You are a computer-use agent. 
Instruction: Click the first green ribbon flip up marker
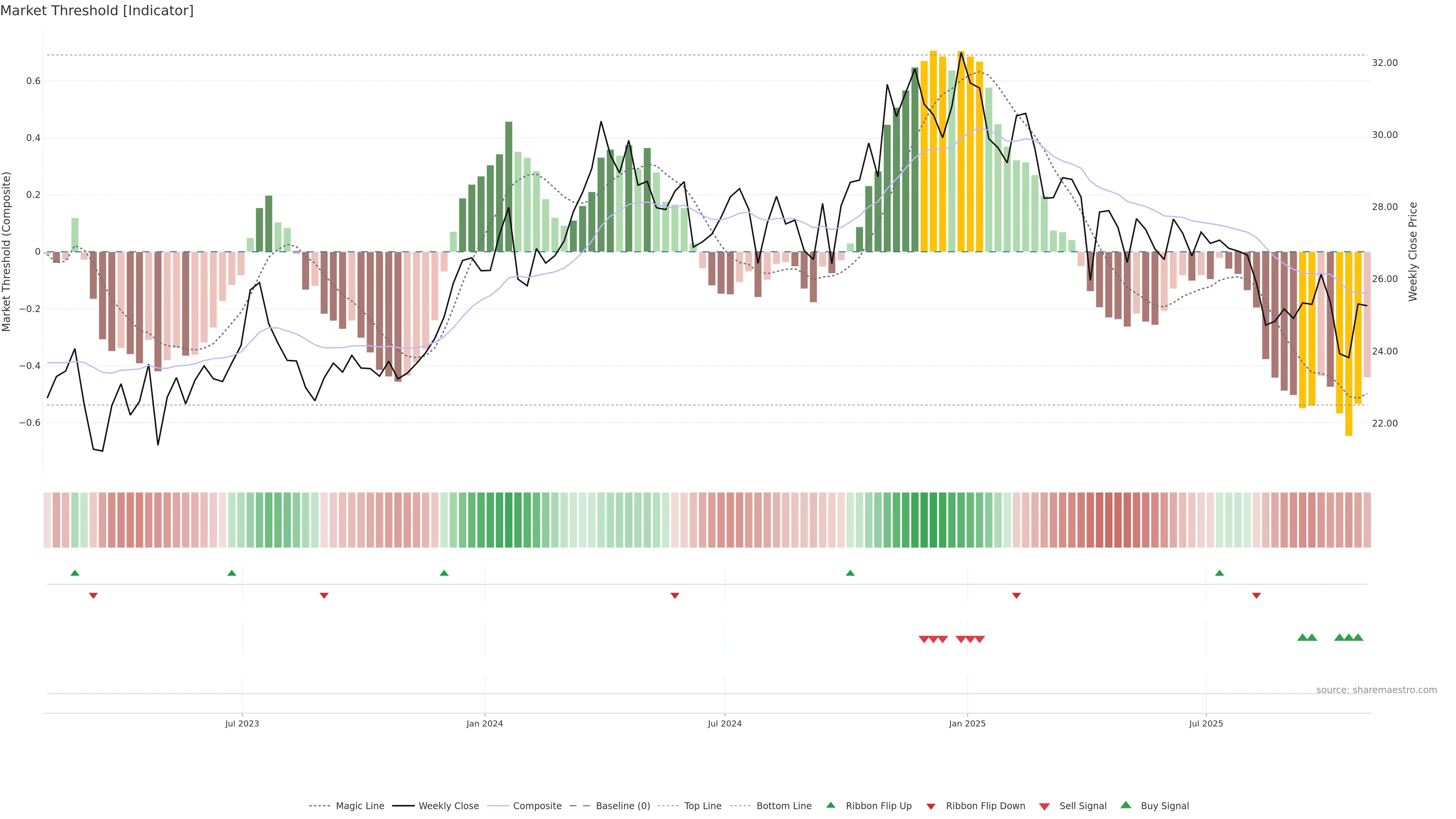click(75, 573)
